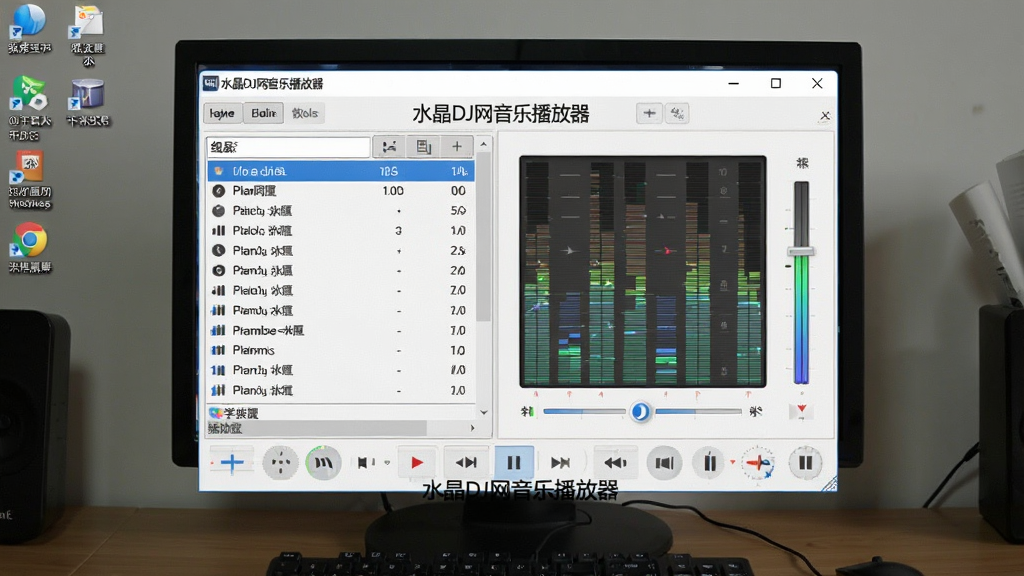The width and height of the screenshot is (1024, 576).
Task: Click the round disc icon of the 1.00 row
Action: [219, 191]
